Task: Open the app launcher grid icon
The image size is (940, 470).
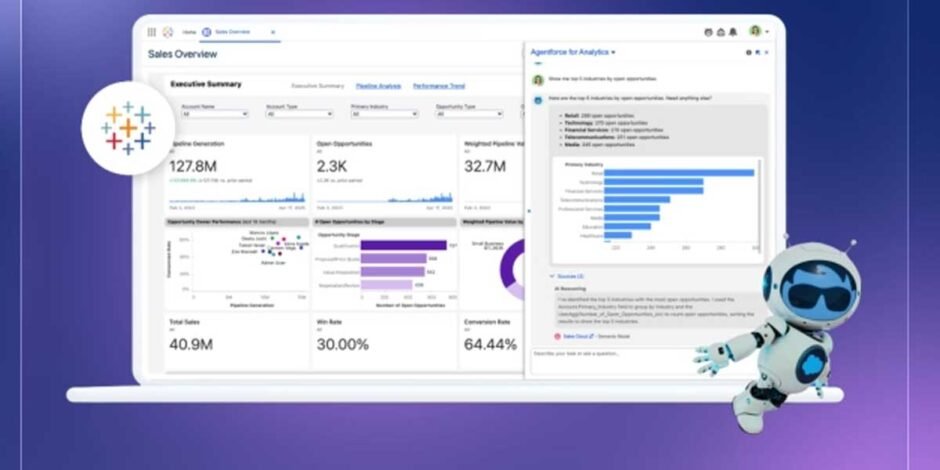Action: pos(152,32)
